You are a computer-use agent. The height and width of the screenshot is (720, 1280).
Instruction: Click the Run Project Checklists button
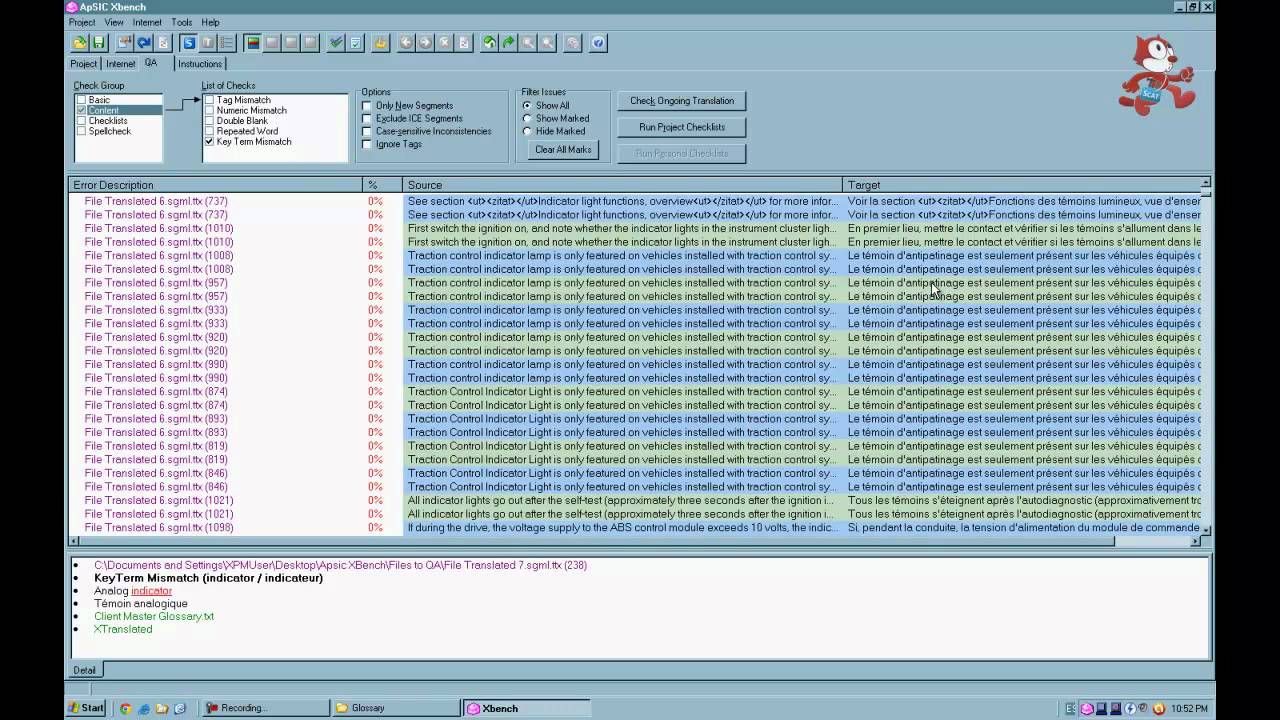coord(682,127)
